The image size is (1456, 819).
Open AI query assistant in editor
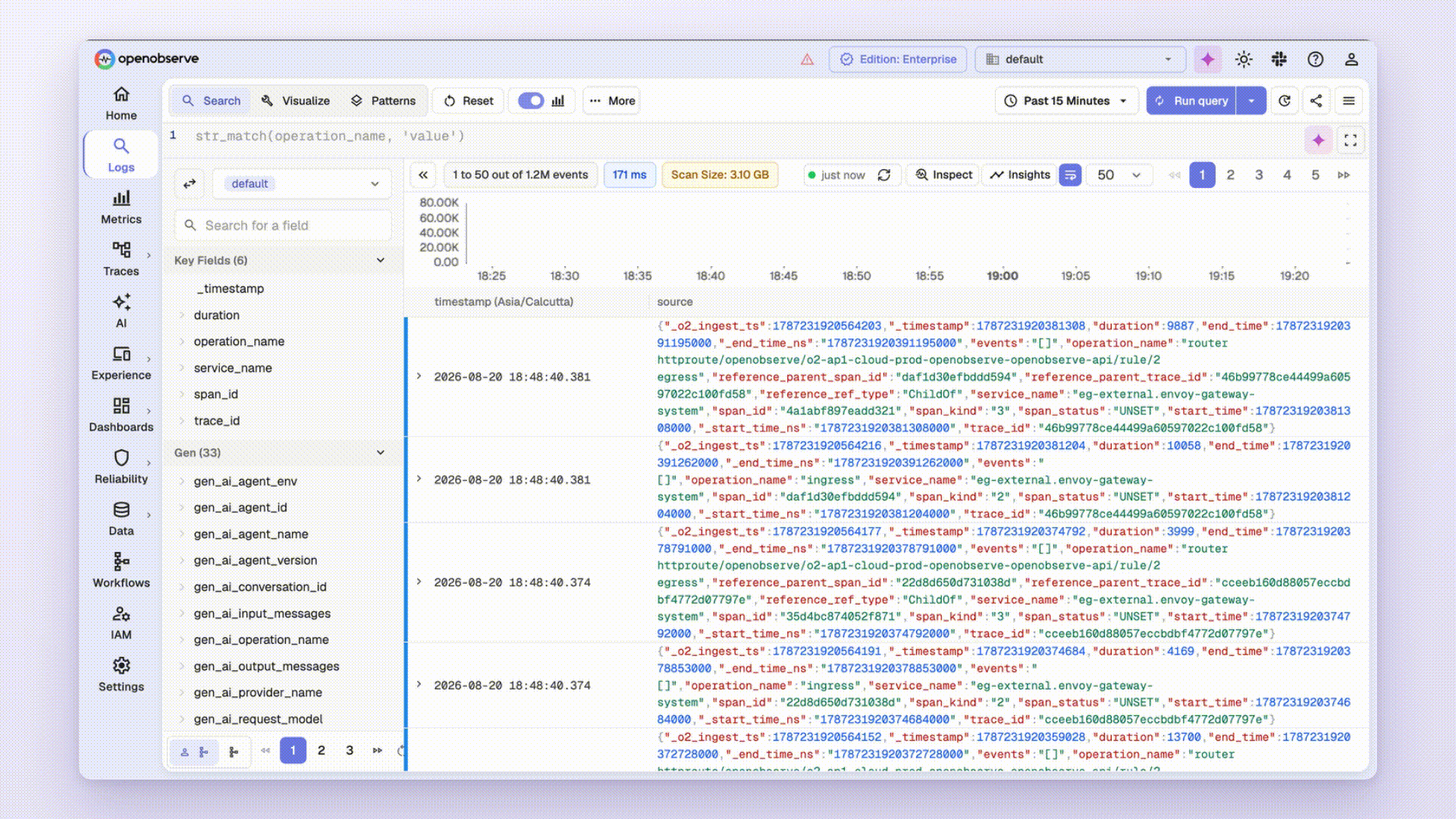(x=1319, y=140)
